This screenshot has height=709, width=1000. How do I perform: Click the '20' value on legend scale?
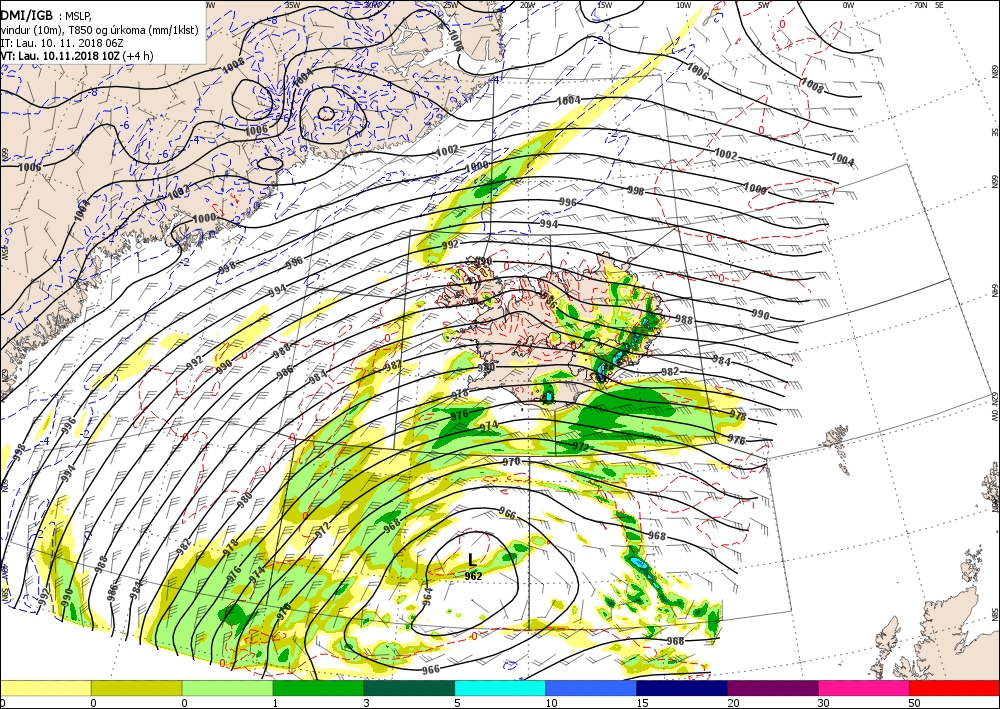click(x=732, y=703)
